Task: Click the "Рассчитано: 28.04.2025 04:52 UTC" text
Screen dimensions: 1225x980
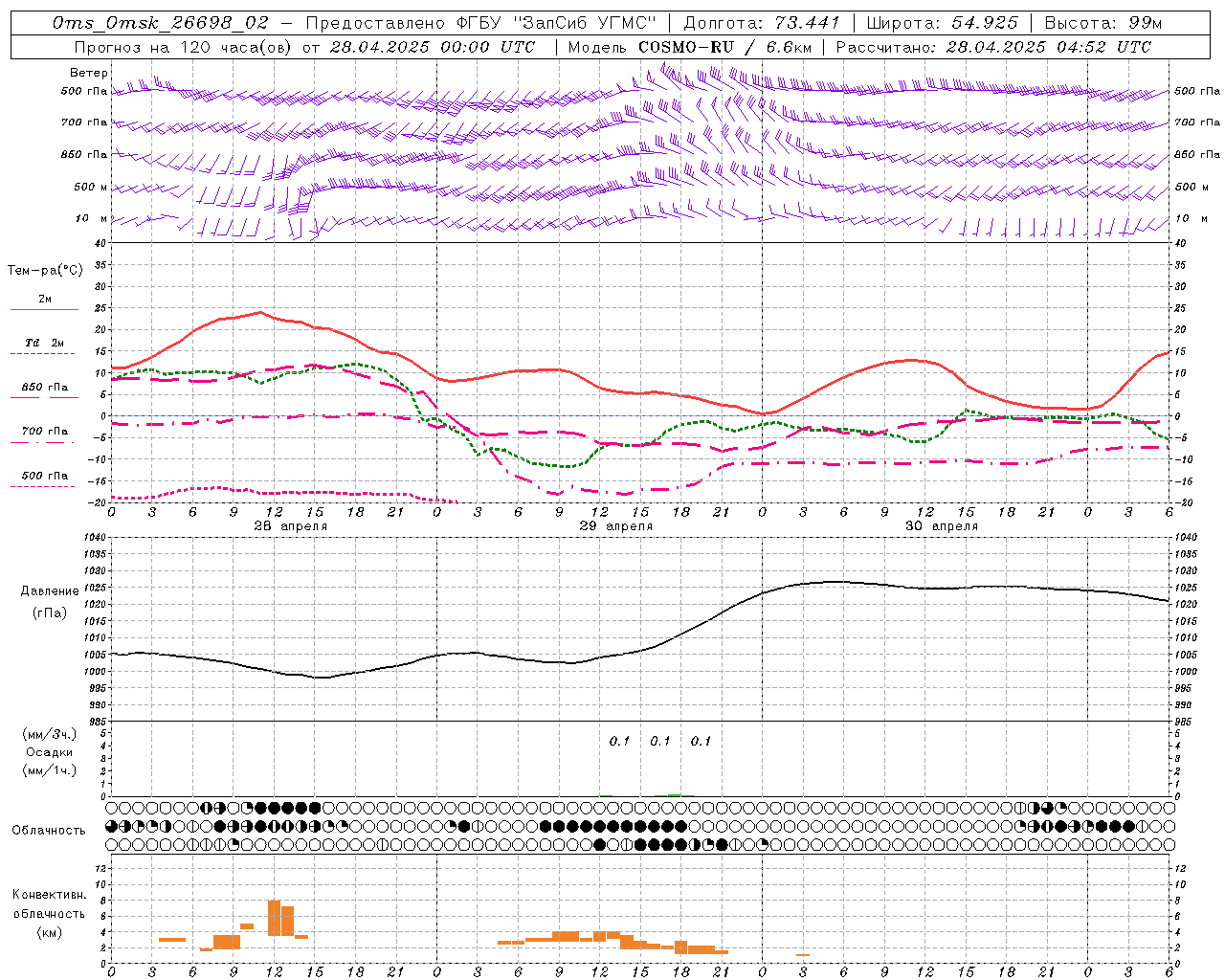Action: coord(993,47)
